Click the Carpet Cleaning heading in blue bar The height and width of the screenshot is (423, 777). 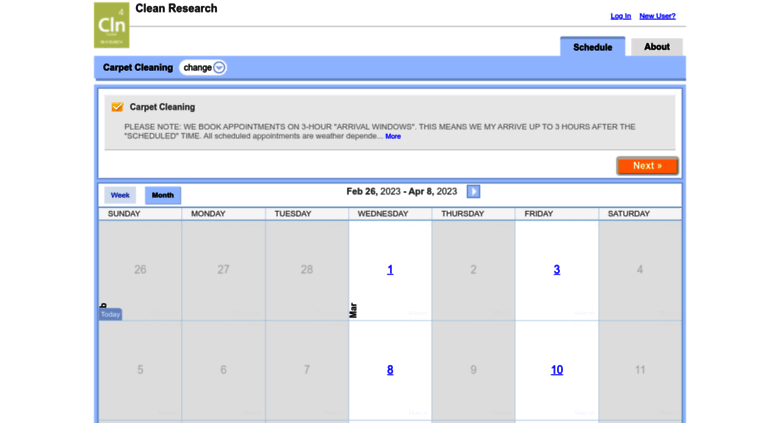pyautogui.click(x=138, y=67)
